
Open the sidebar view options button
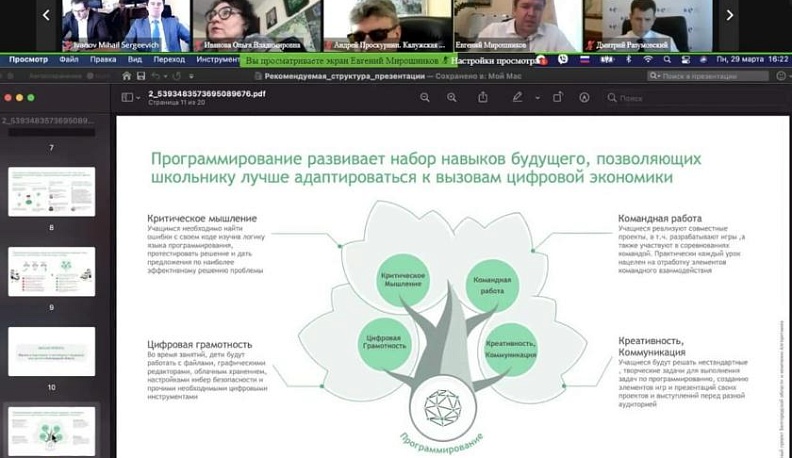pos(131,97)
